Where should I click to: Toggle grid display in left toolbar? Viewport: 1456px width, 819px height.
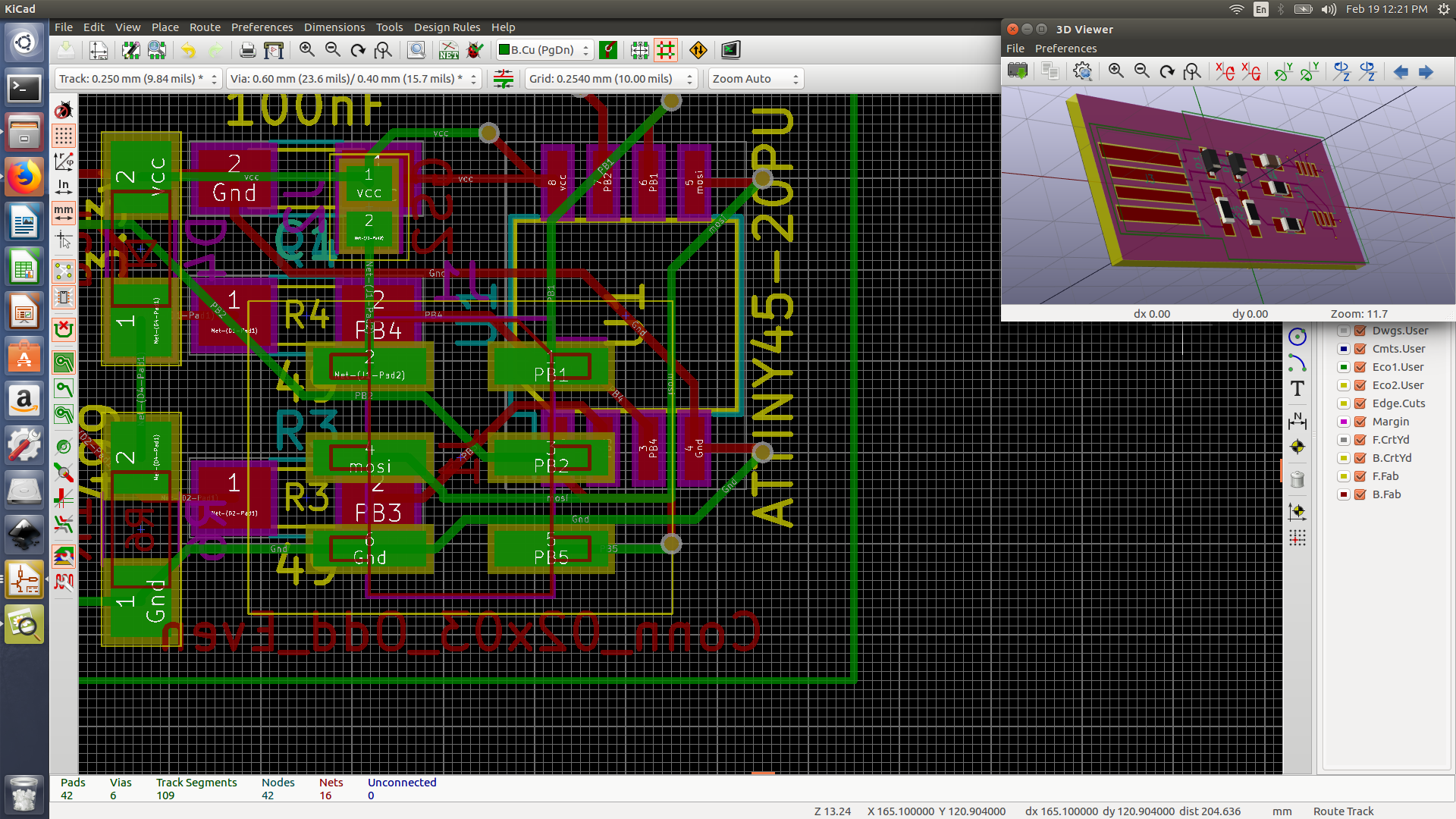point(64,136)
